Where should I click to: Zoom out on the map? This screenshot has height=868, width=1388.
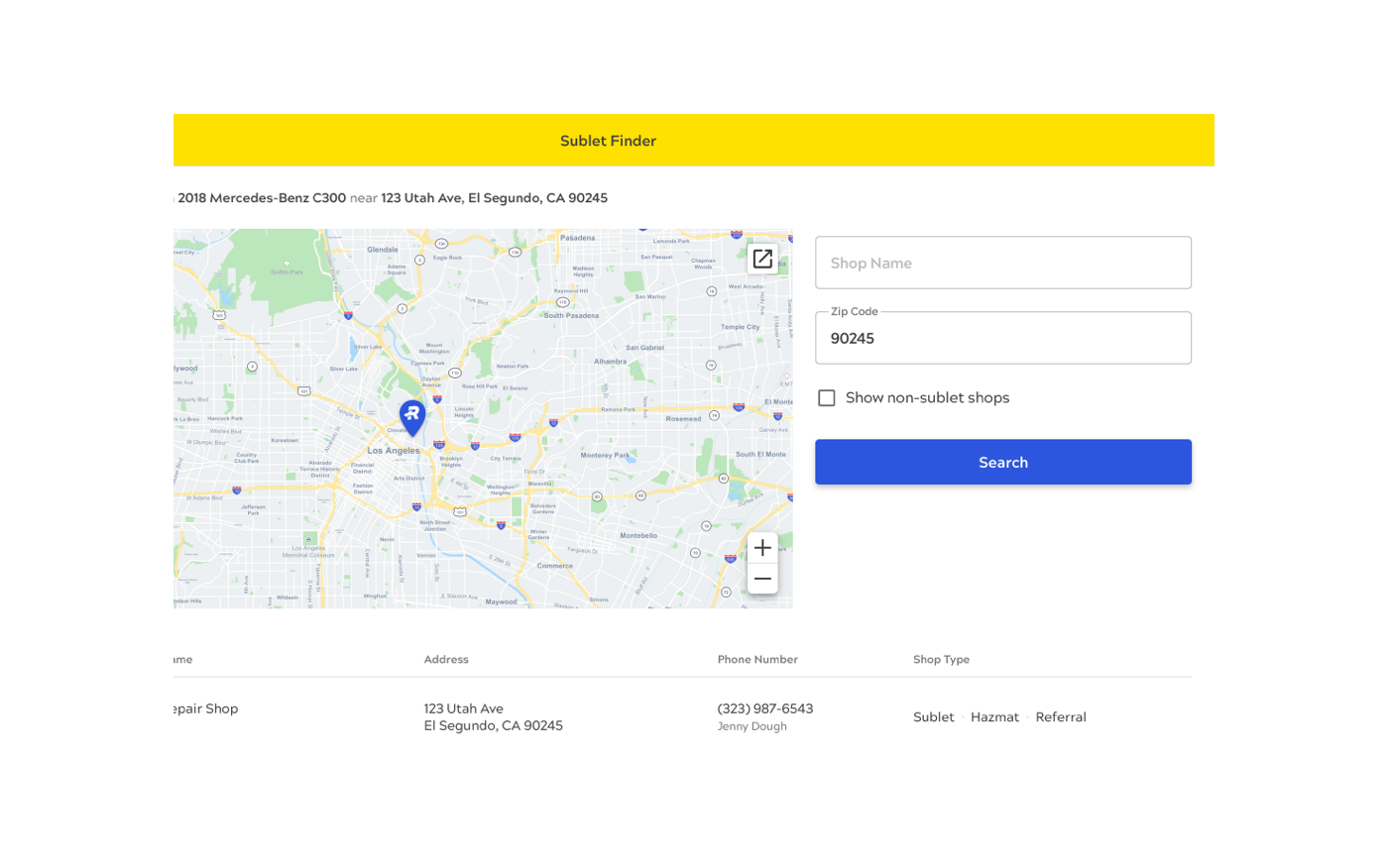point(762,579)
